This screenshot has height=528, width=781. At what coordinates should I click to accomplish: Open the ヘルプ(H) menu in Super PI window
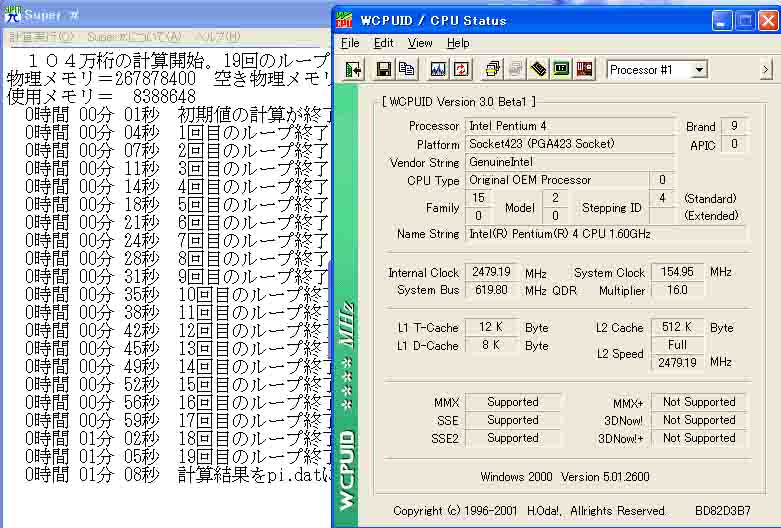pos(218,37)
